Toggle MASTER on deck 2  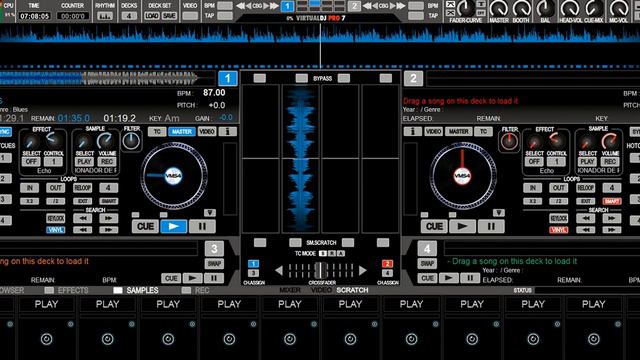coord(459,131)
